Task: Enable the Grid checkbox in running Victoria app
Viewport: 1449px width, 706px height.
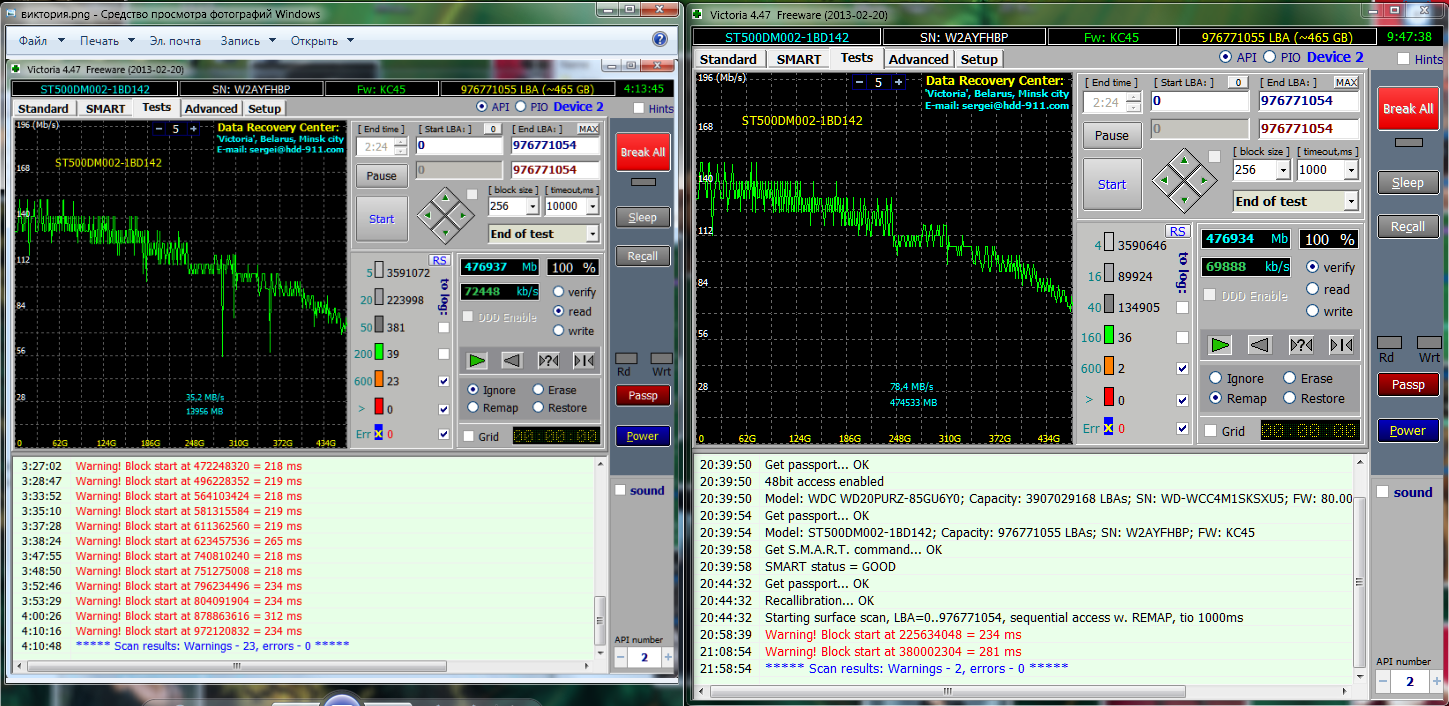Action: click(1211, 431)
